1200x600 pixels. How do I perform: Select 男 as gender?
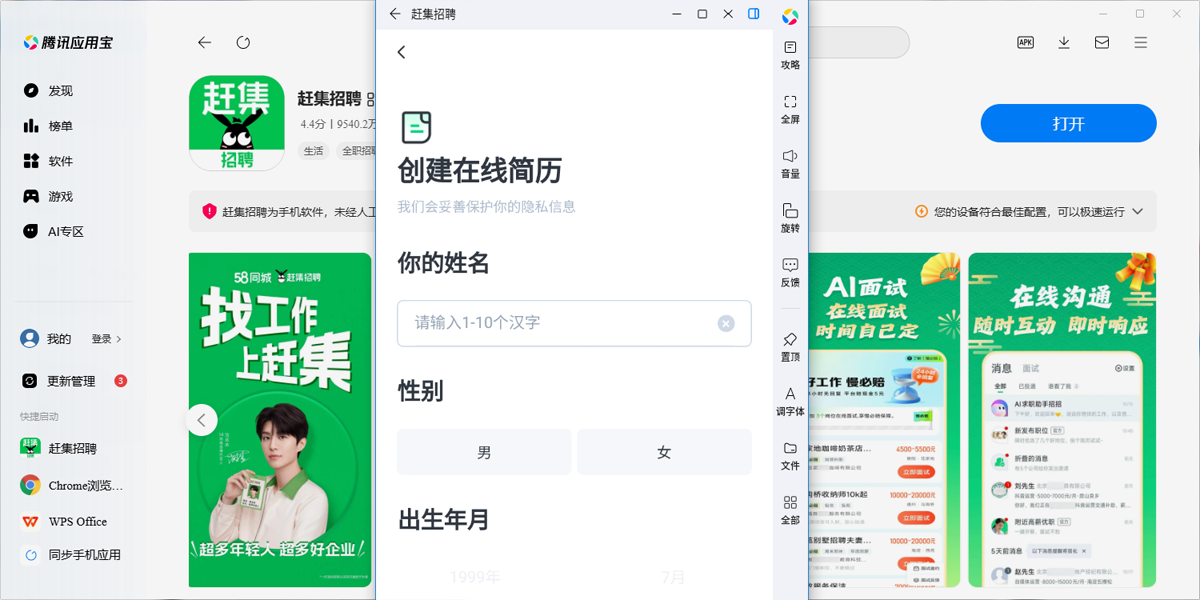[x=484, y=452]
